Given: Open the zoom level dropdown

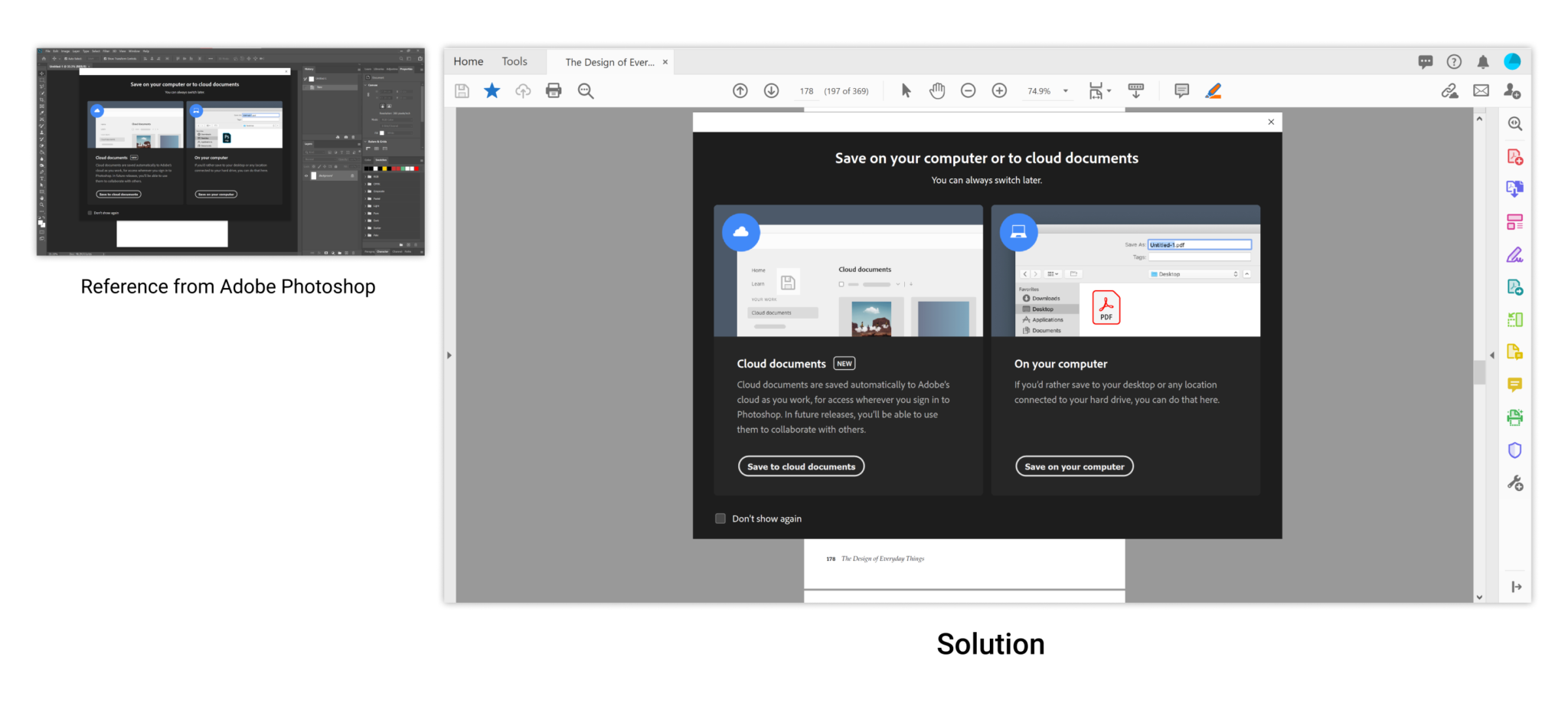Looking at the screenshot, I should pos(1064,90).
